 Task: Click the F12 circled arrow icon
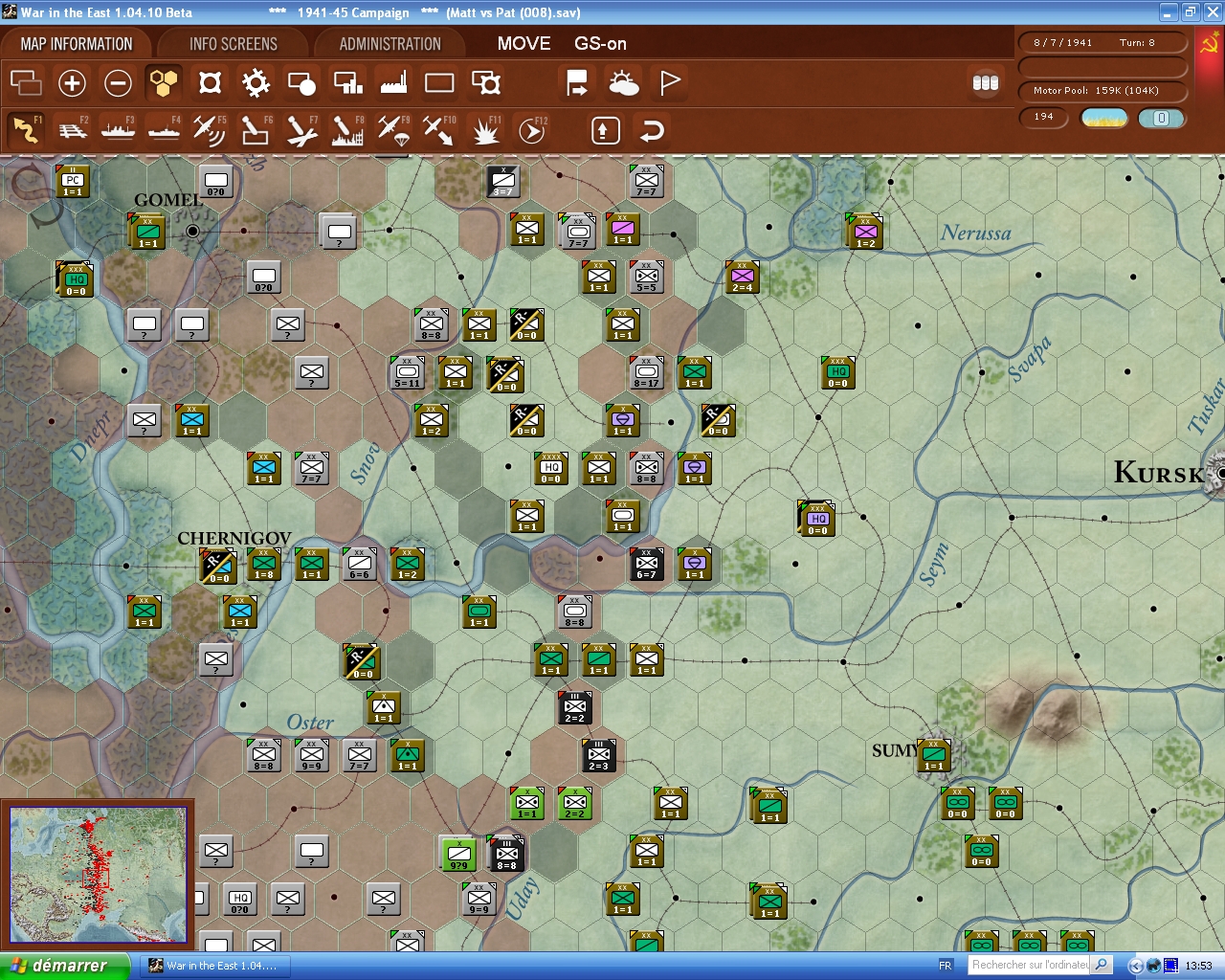pyautogui.click(x=531, y=130)
